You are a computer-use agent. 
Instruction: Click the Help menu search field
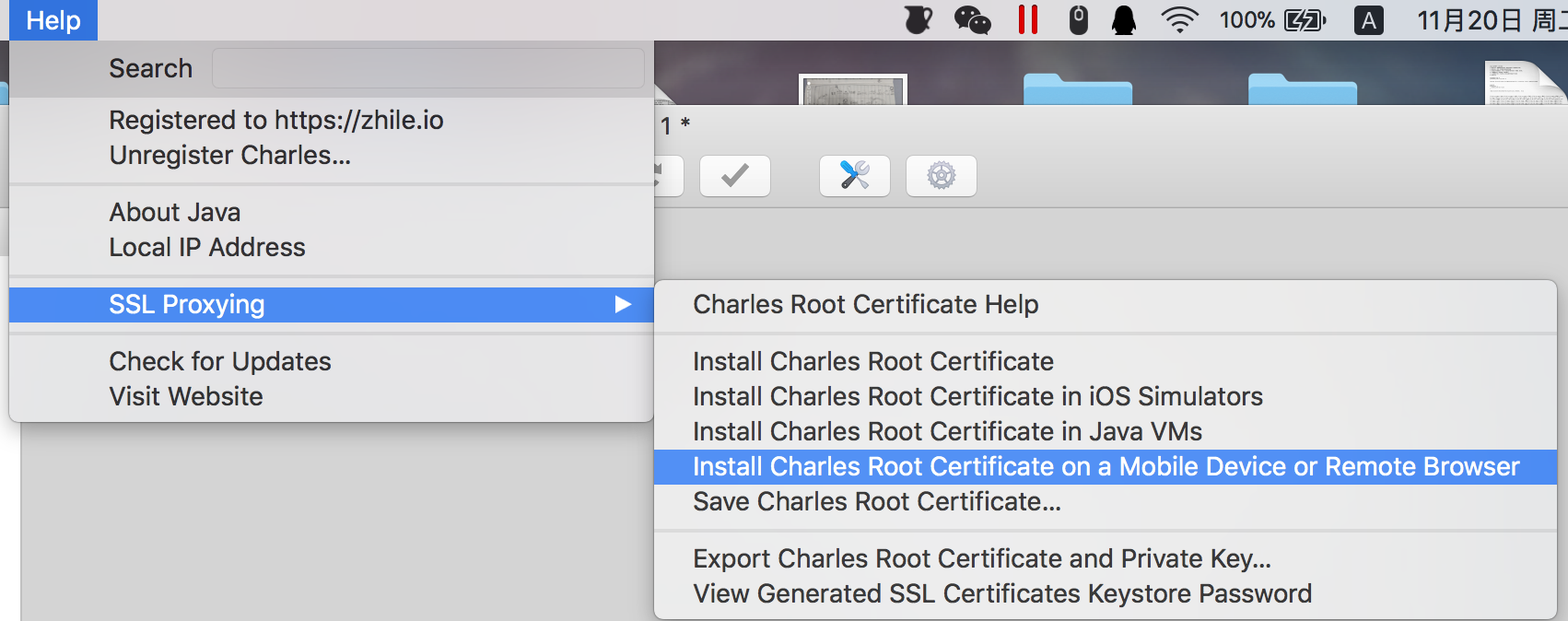(x=427, y=68)
